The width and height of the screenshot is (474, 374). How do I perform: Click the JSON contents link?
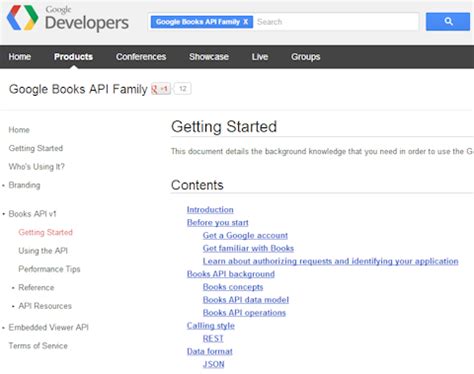(x=213, y=364)
